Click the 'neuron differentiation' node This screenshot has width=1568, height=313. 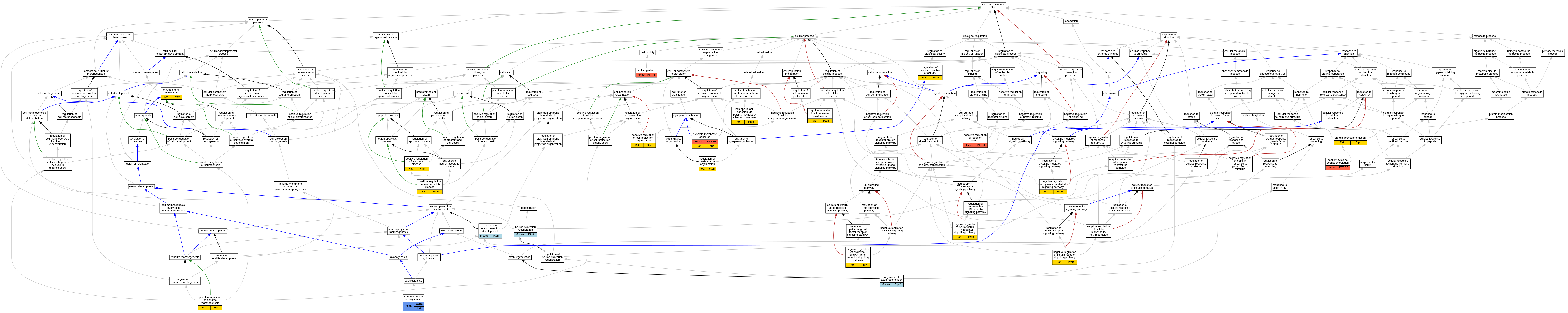[138, 163]
